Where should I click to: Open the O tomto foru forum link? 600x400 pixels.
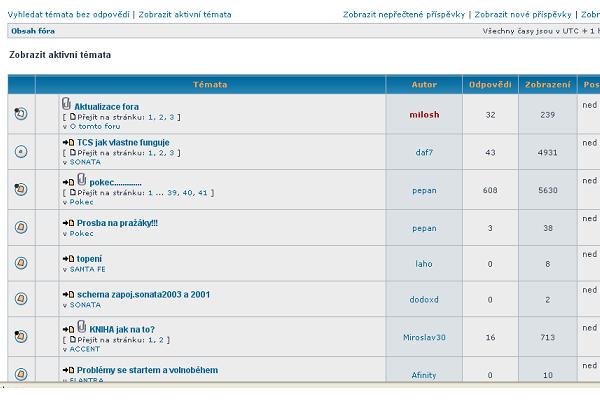tap(95, 126)
